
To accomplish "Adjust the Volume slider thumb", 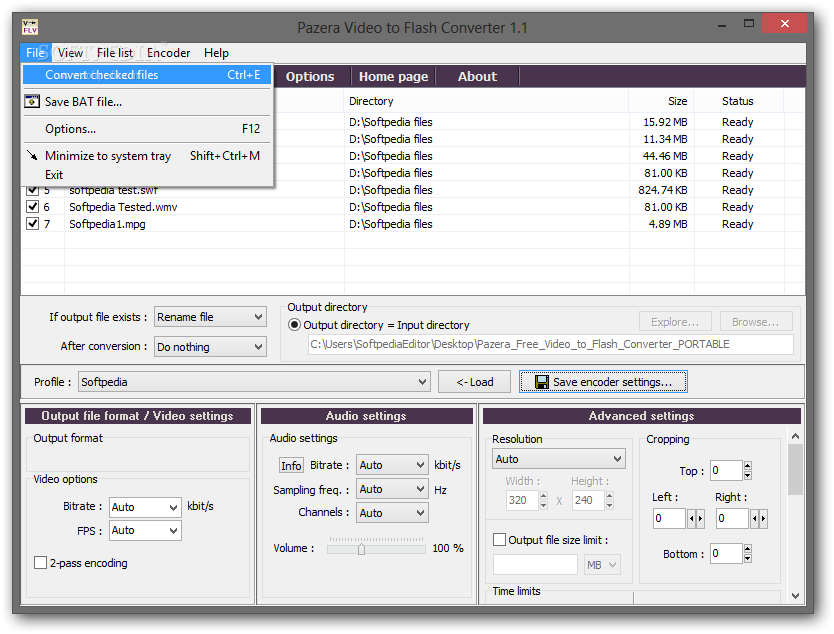I will tap(361, 548).
